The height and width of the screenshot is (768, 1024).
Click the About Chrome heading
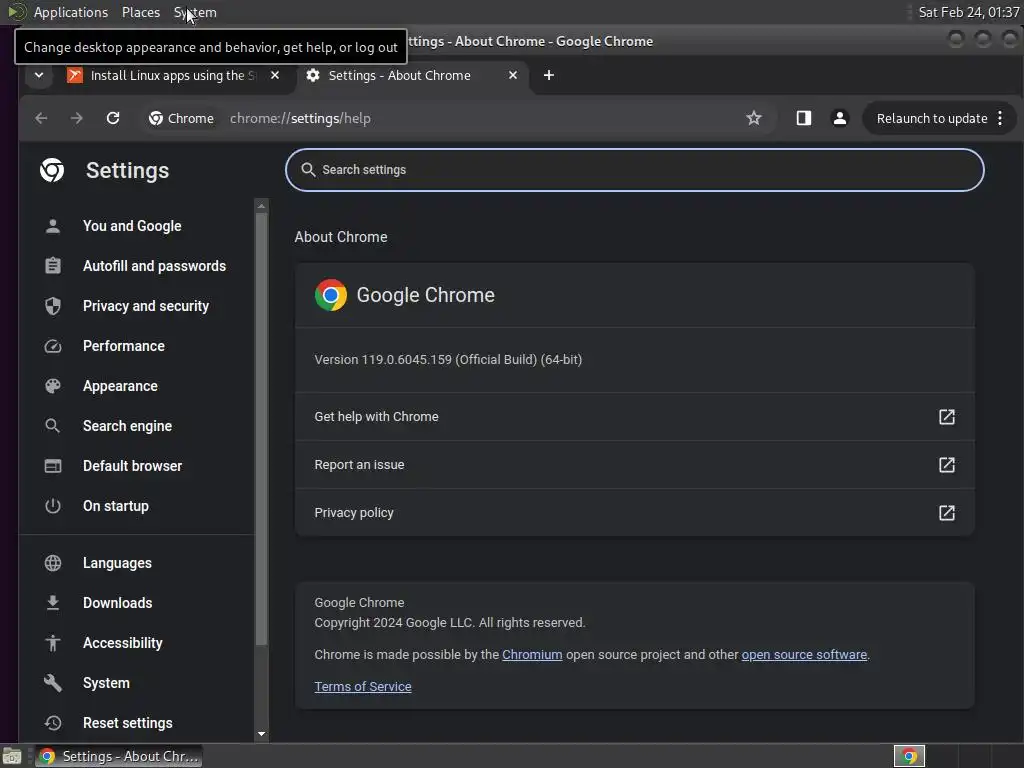point(341,237)
